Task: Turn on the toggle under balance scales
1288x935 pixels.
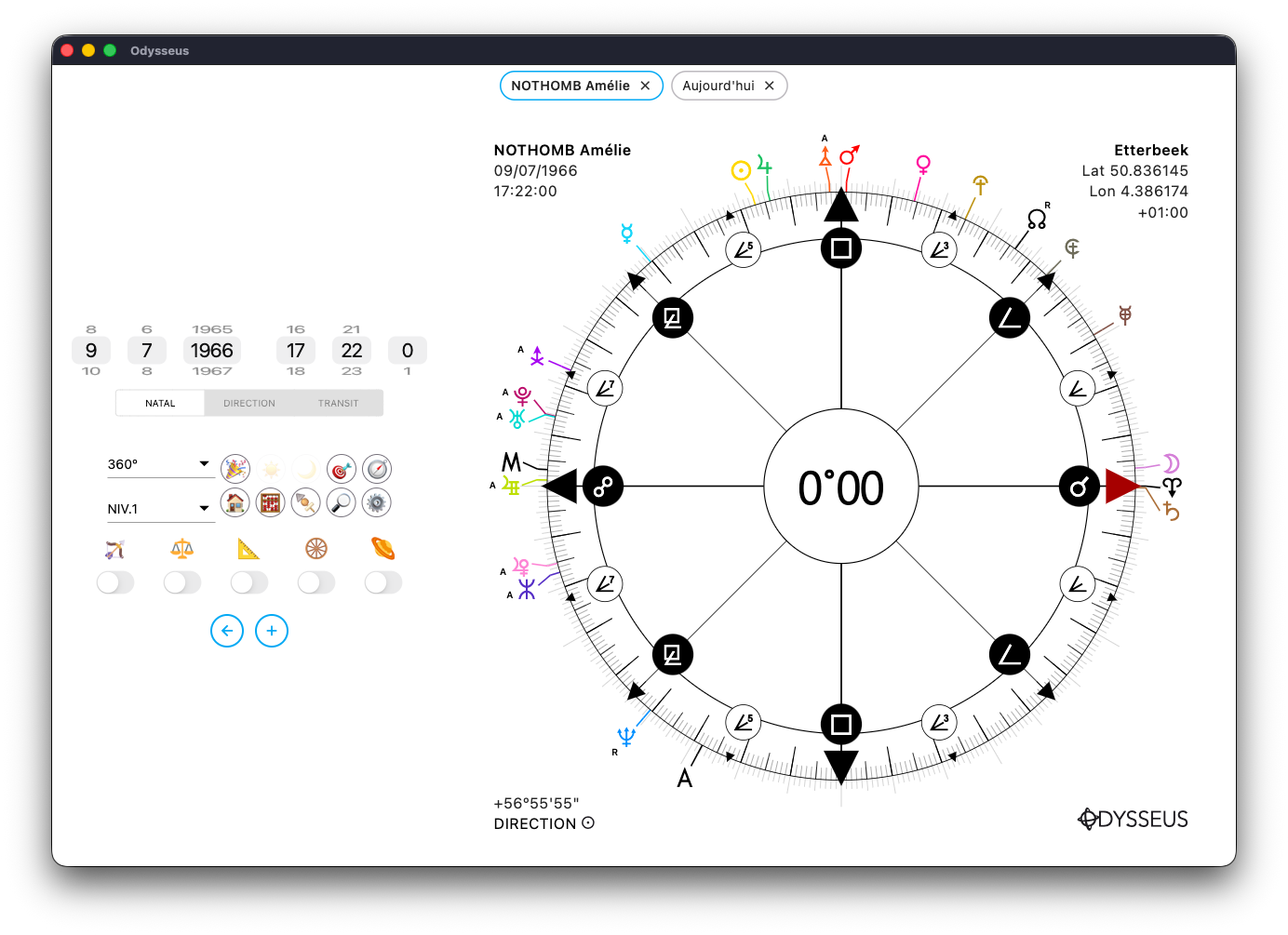Action: 182,582
